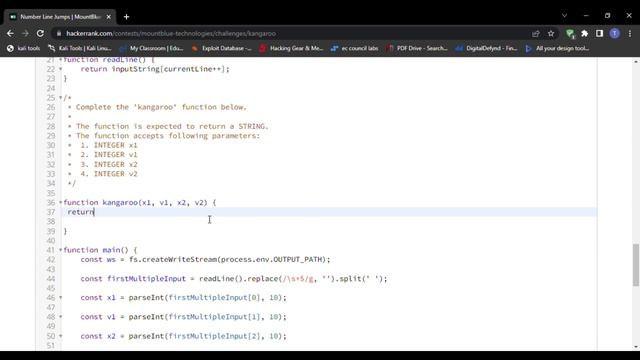Open My Classroom bookmark
The height and width of the screenshot is (360, 640).
[x=151, y=48]
